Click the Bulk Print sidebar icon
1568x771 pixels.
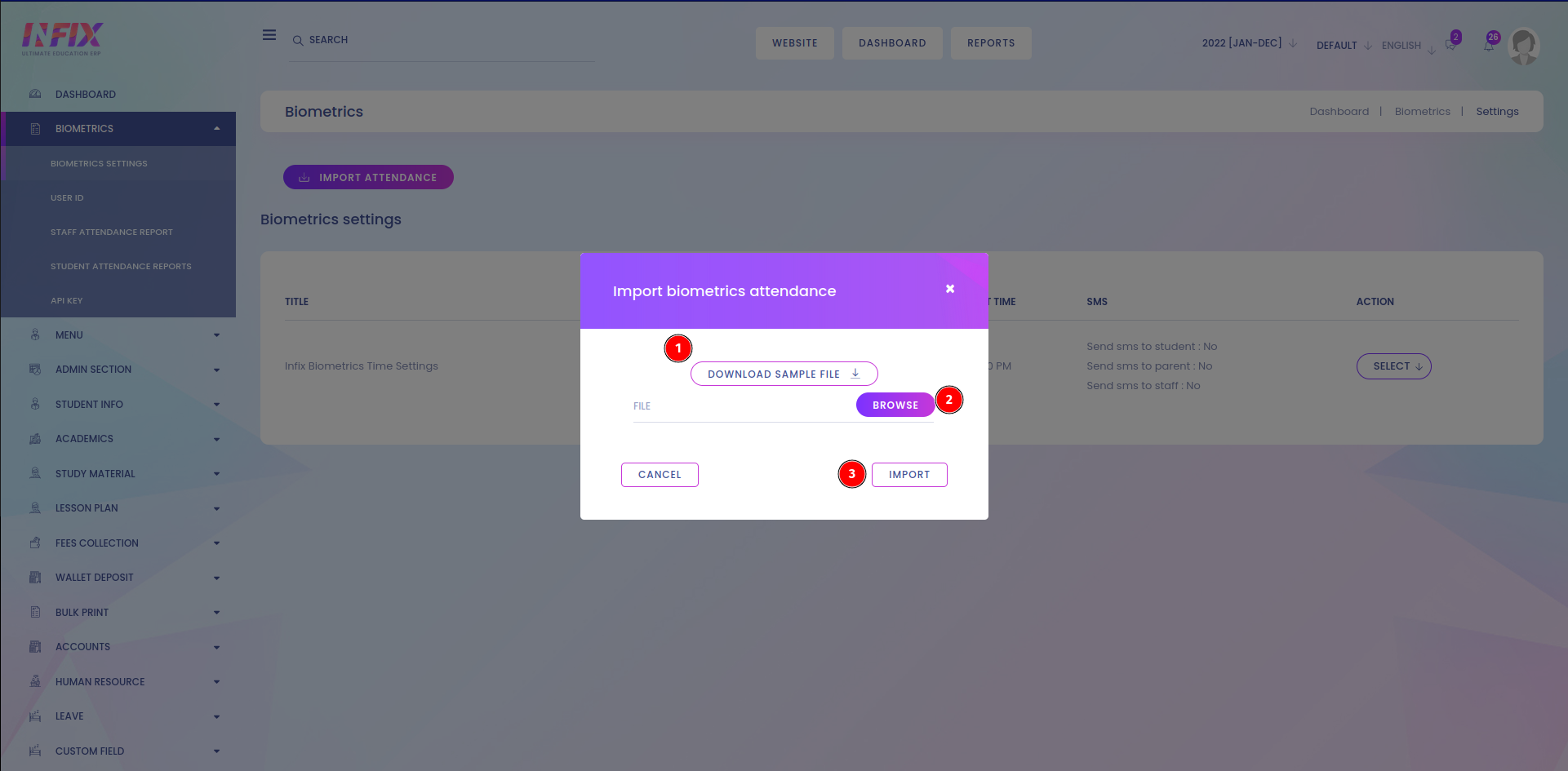[x=35, y=613]
